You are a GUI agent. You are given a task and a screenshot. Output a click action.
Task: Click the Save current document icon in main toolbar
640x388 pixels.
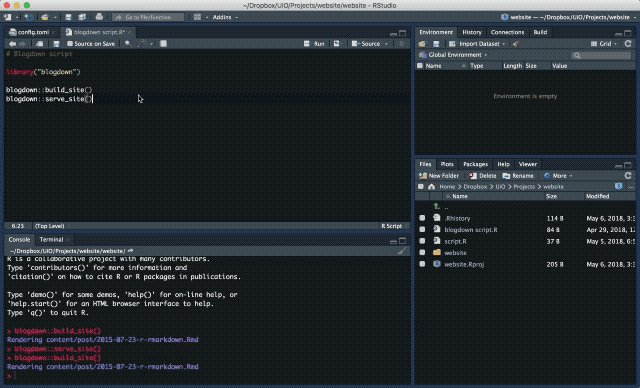[x=68, y=17]
